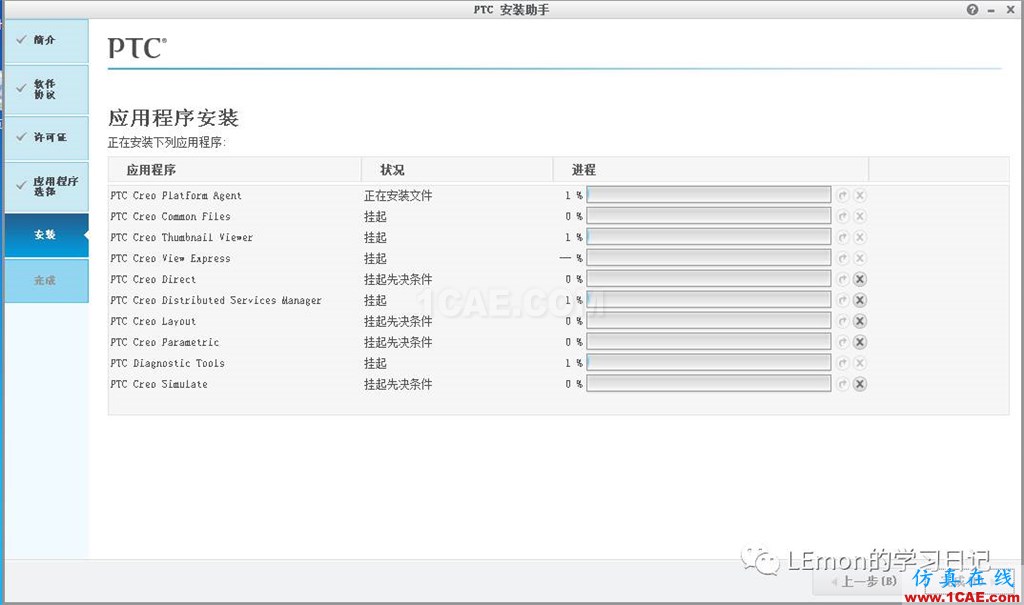Viewport: 1024px width, 605px height.
Task: Cancel Distributed Services Manager installation
Action: [860, 300]
